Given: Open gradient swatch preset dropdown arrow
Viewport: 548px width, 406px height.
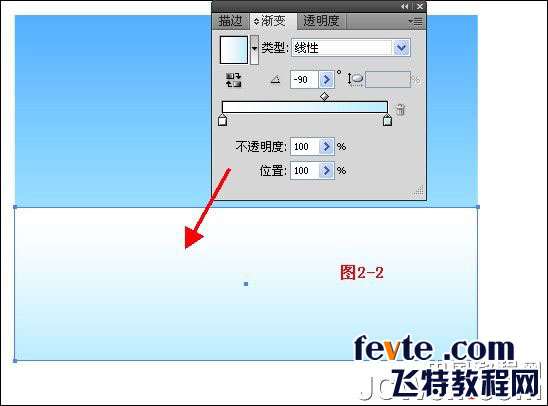Looking at the screenshot, I should [x=254, y=49].
